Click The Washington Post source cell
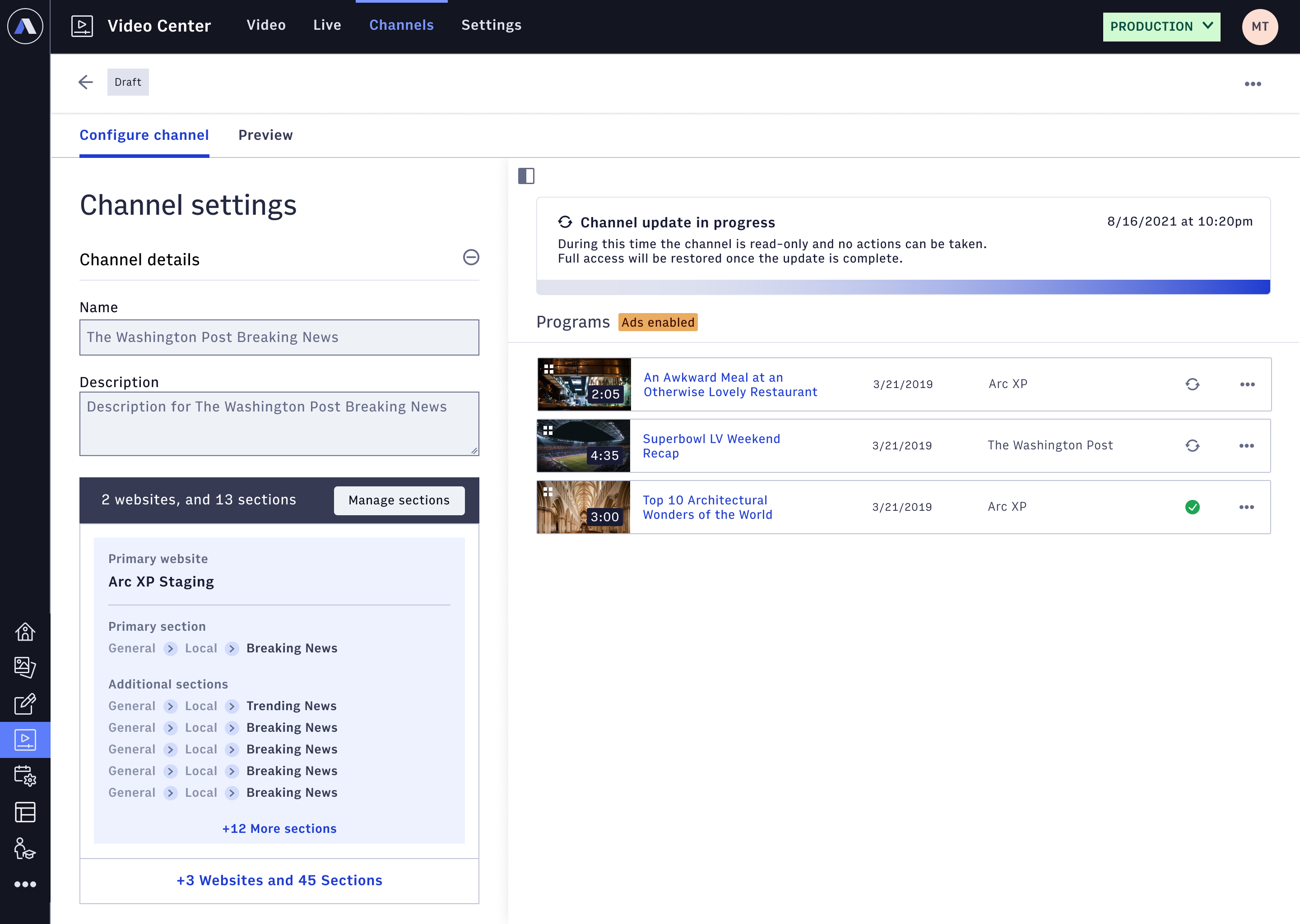The image size is (1300, 924). point(1050,445)
